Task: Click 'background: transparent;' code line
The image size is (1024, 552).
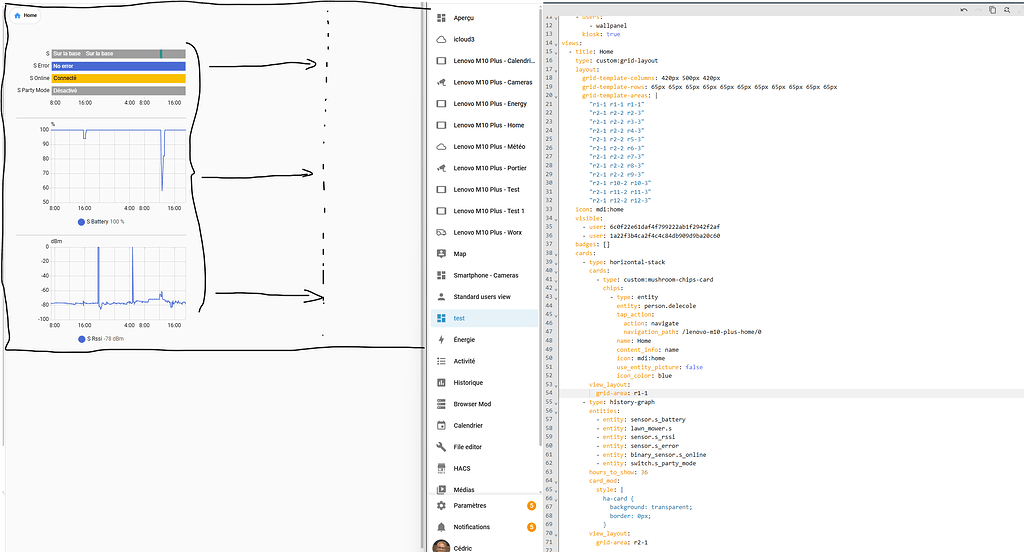Action: pyautogui.click(x=650, y=507)
